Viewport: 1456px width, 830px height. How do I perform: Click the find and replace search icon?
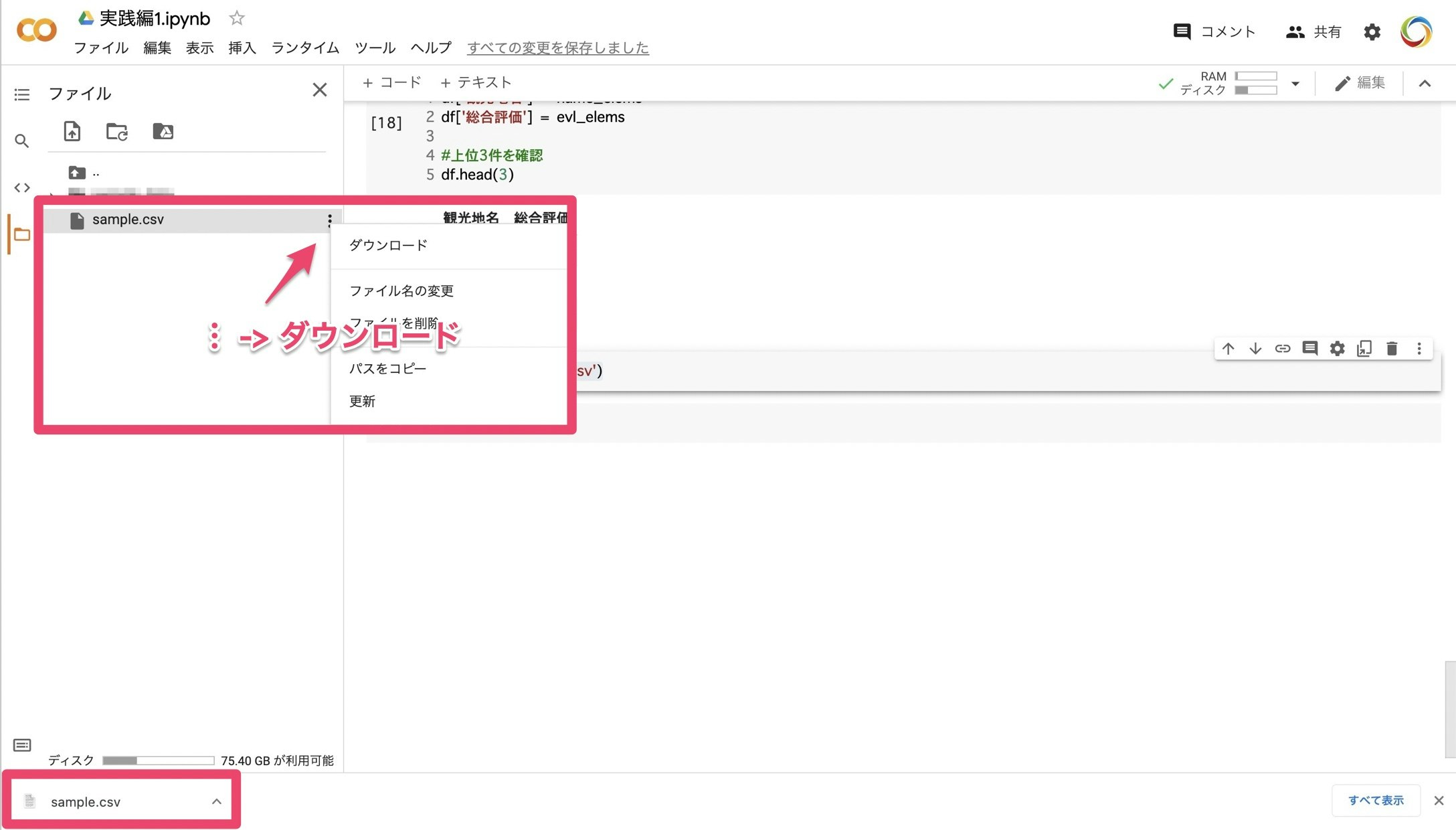pos(21,141)
